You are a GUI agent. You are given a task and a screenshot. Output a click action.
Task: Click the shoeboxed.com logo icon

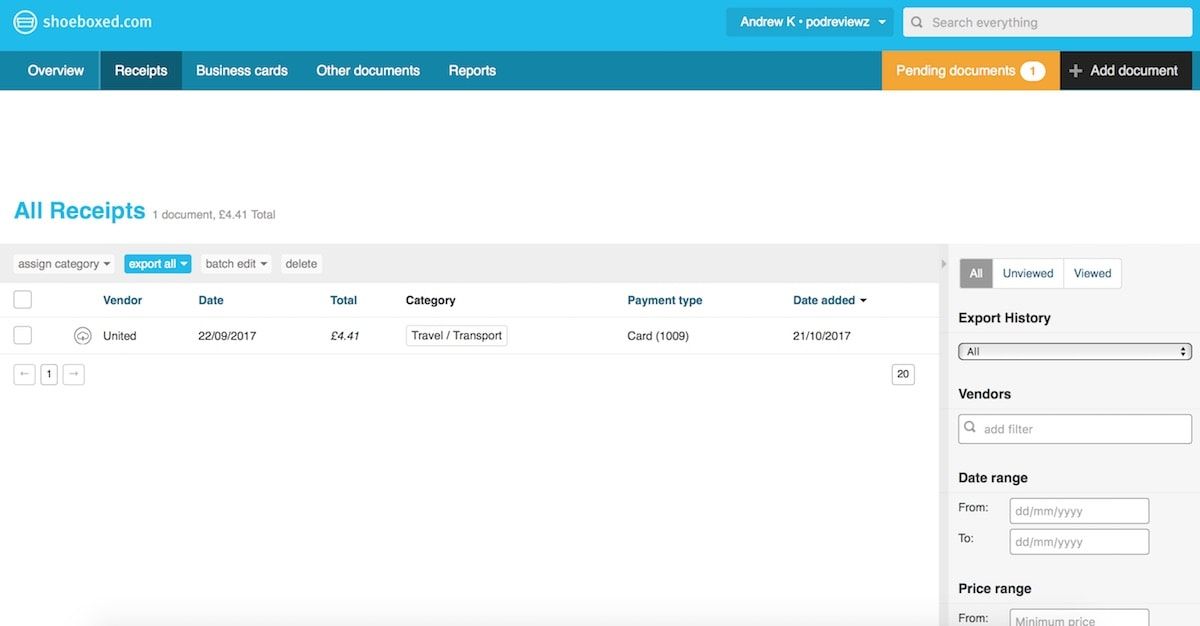coord(25,22)
